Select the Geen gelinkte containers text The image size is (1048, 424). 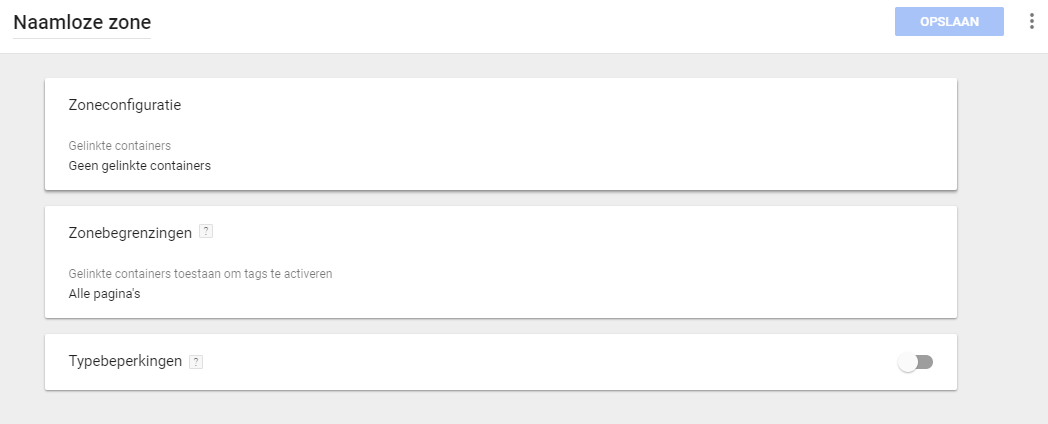[x=140, y=165]
